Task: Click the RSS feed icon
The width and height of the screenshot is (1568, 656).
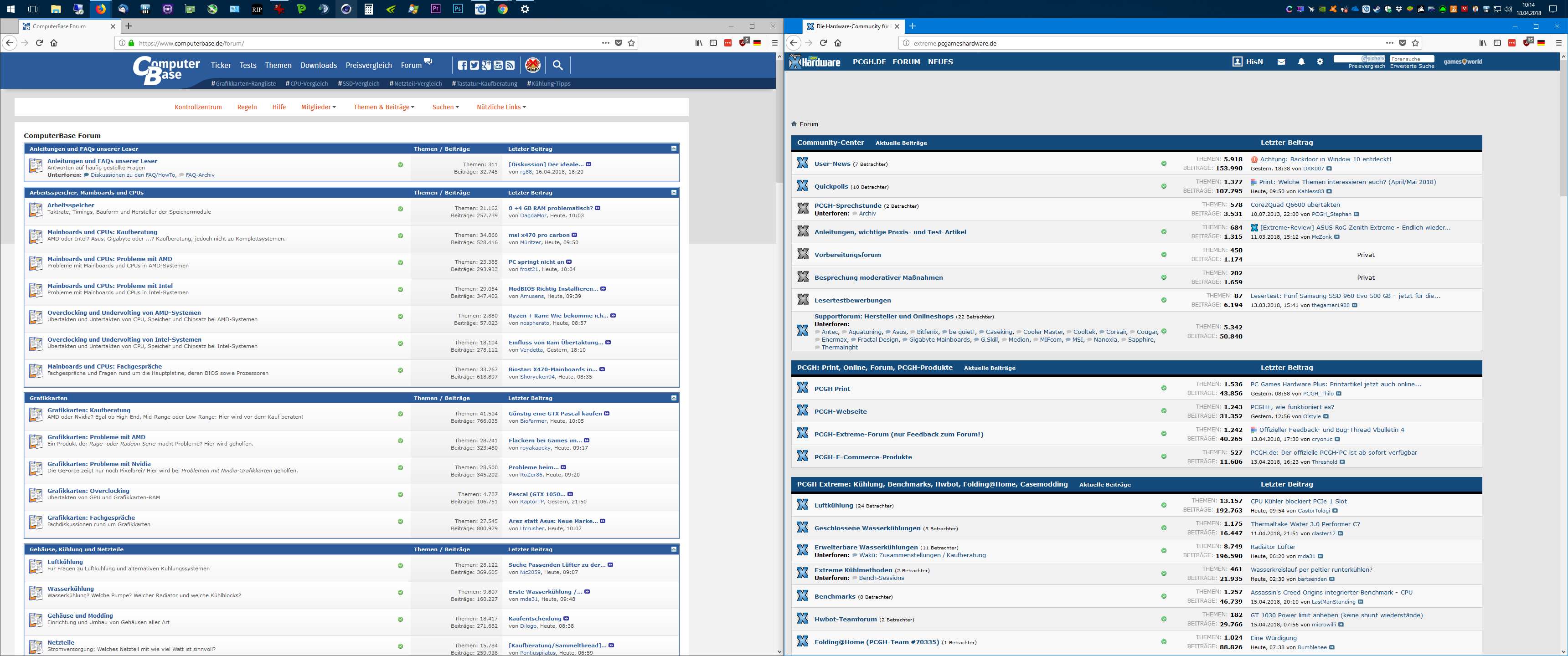Action: 510,65
